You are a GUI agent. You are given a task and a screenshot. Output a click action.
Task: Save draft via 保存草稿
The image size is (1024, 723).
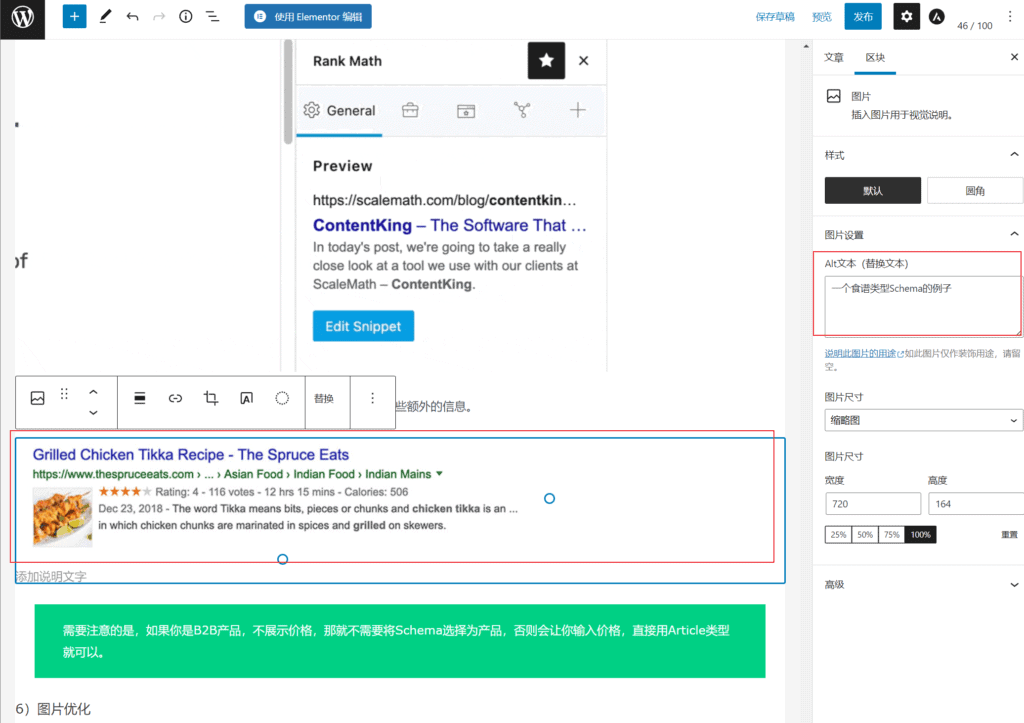(775, 17)
